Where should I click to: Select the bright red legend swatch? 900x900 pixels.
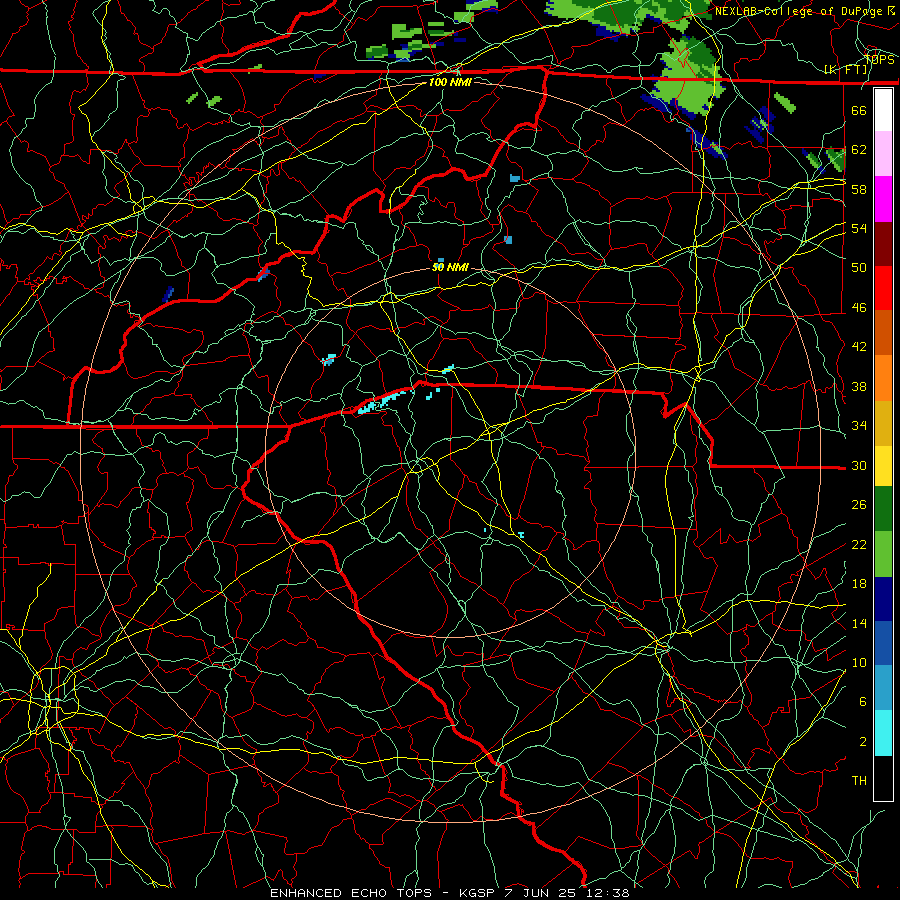[883, 288]
